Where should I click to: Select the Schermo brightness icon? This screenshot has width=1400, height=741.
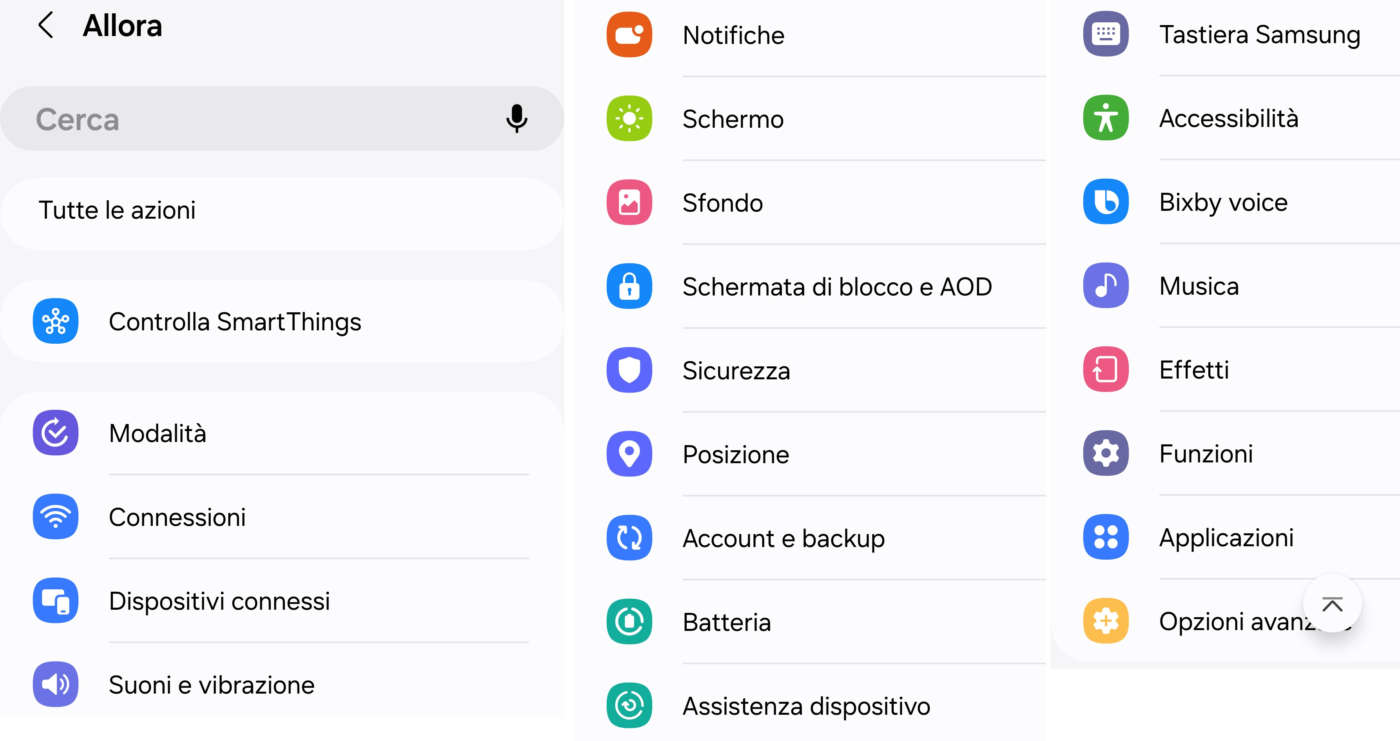pos(629,119)
